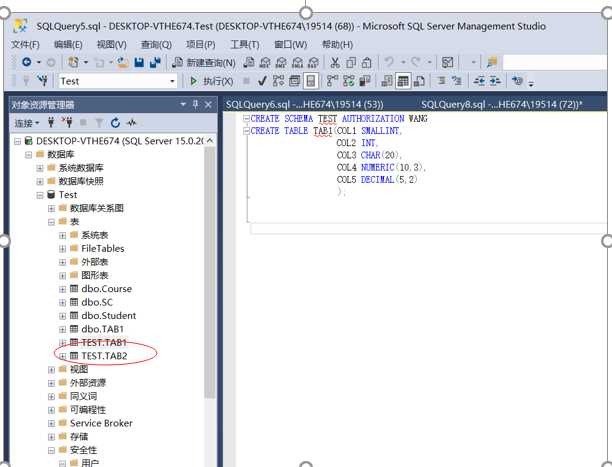Click the 新建查询(N) button
Viewport: 612px width, 467px height.
tap(204, 62)
